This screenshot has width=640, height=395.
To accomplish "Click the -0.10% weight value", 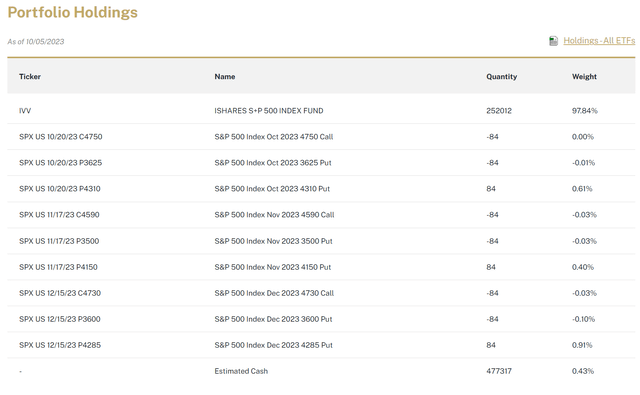I will [583, 319].
